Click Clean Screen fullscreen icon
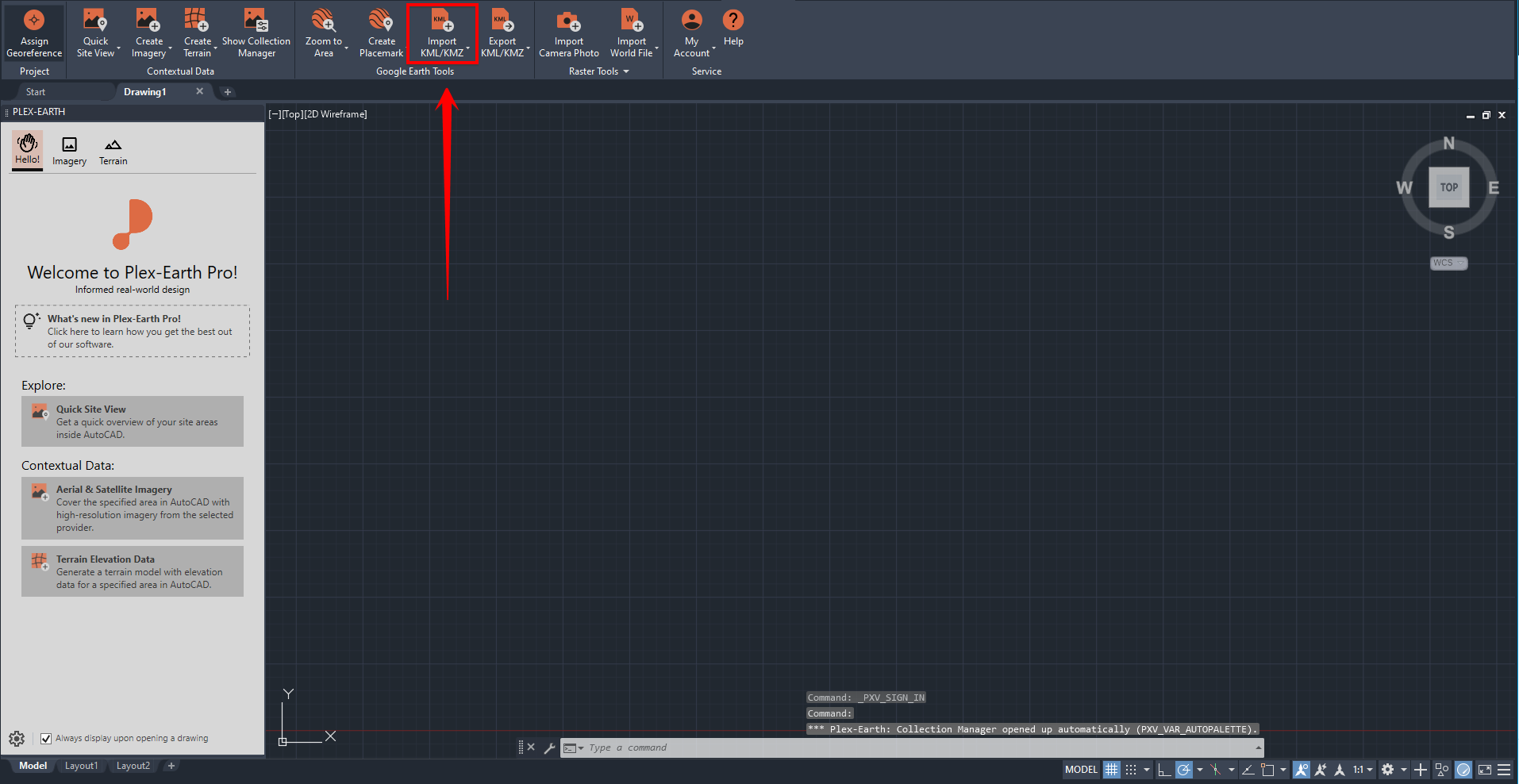 pos(1484,770)
